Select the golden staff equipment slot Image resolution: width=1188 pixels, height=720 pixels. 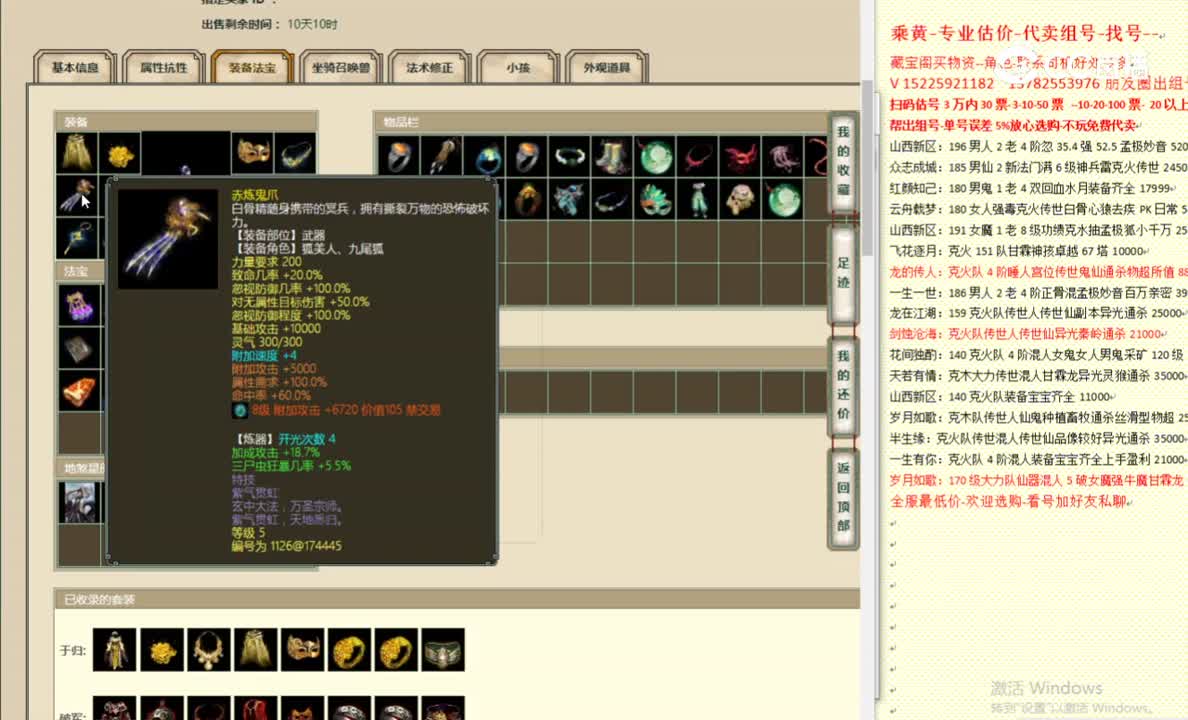click(77, 238)
